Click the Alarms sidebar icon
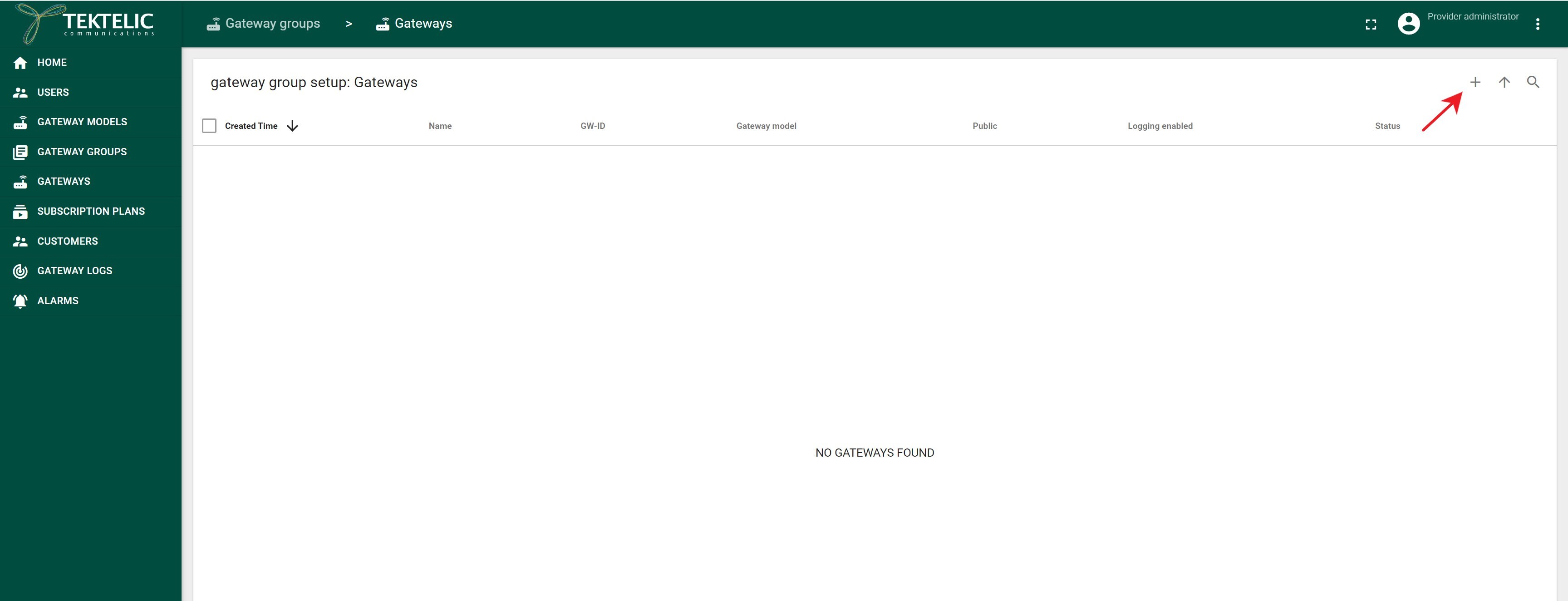This screenshot has height=601, width=1568. pyautogui.click(x=20, y=300)
